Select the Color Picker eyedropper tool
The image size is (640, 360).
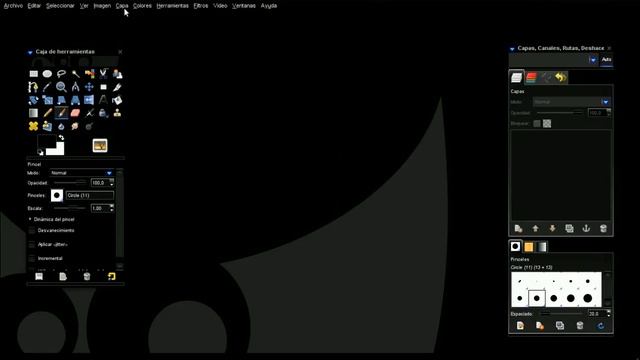(x=47, y=87)
